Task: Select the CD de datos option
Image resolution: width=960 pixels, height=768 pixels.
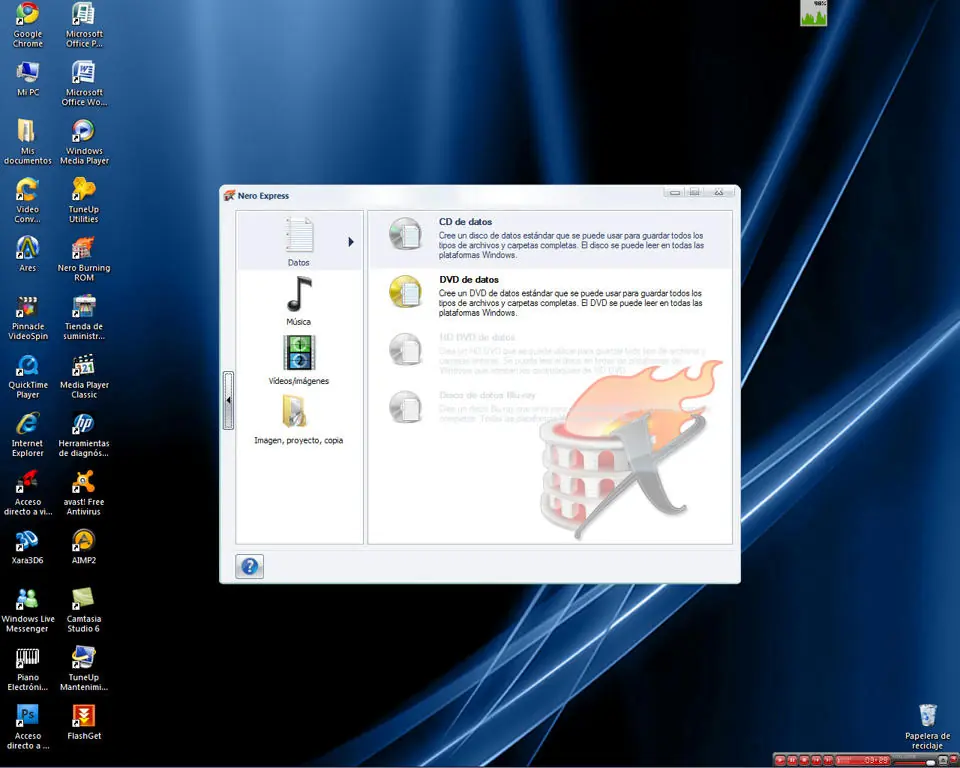Action: (550, 239)
